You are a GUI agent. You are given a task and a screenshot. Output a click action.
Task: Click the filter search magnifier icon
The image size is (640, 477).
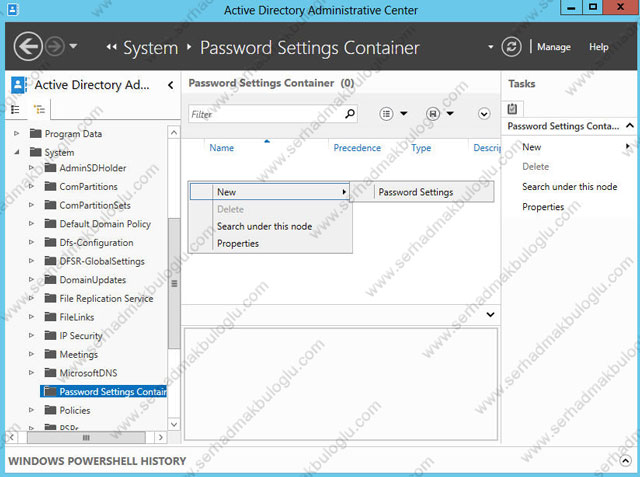click(350, 114)
